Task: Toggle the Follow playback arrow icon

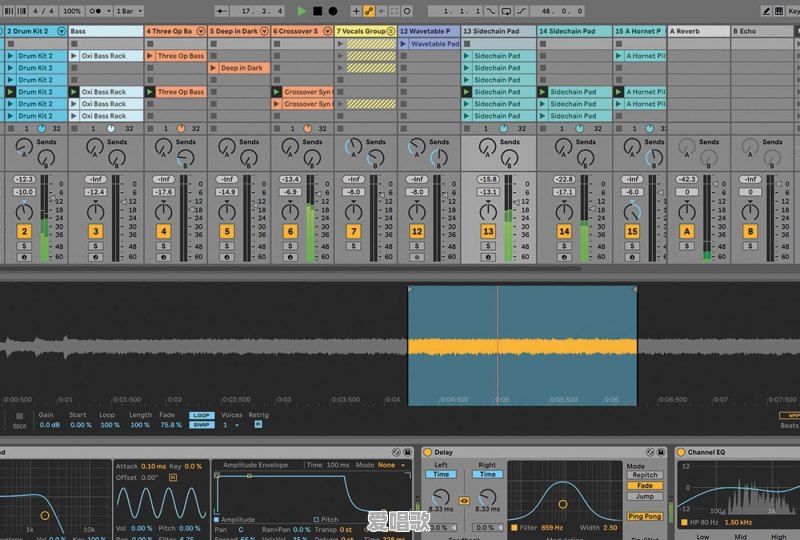Action: [x=221, y=11]
